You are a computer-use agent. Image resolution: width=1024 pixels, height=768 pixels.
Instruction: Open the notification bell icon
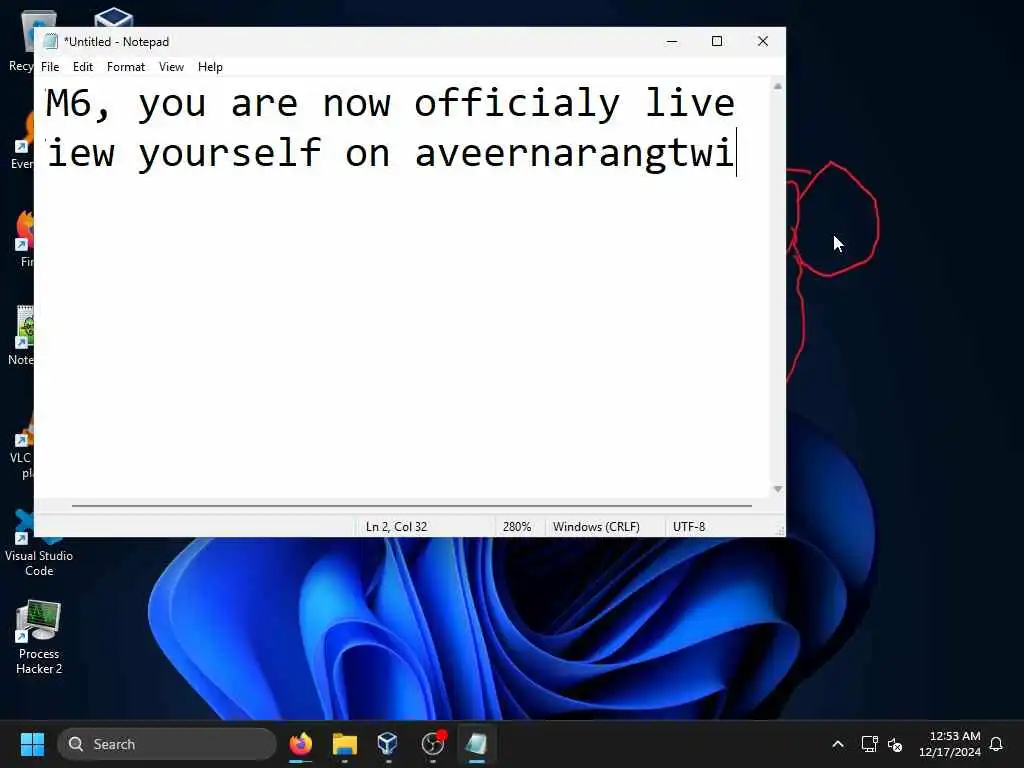tap(997, 744)
